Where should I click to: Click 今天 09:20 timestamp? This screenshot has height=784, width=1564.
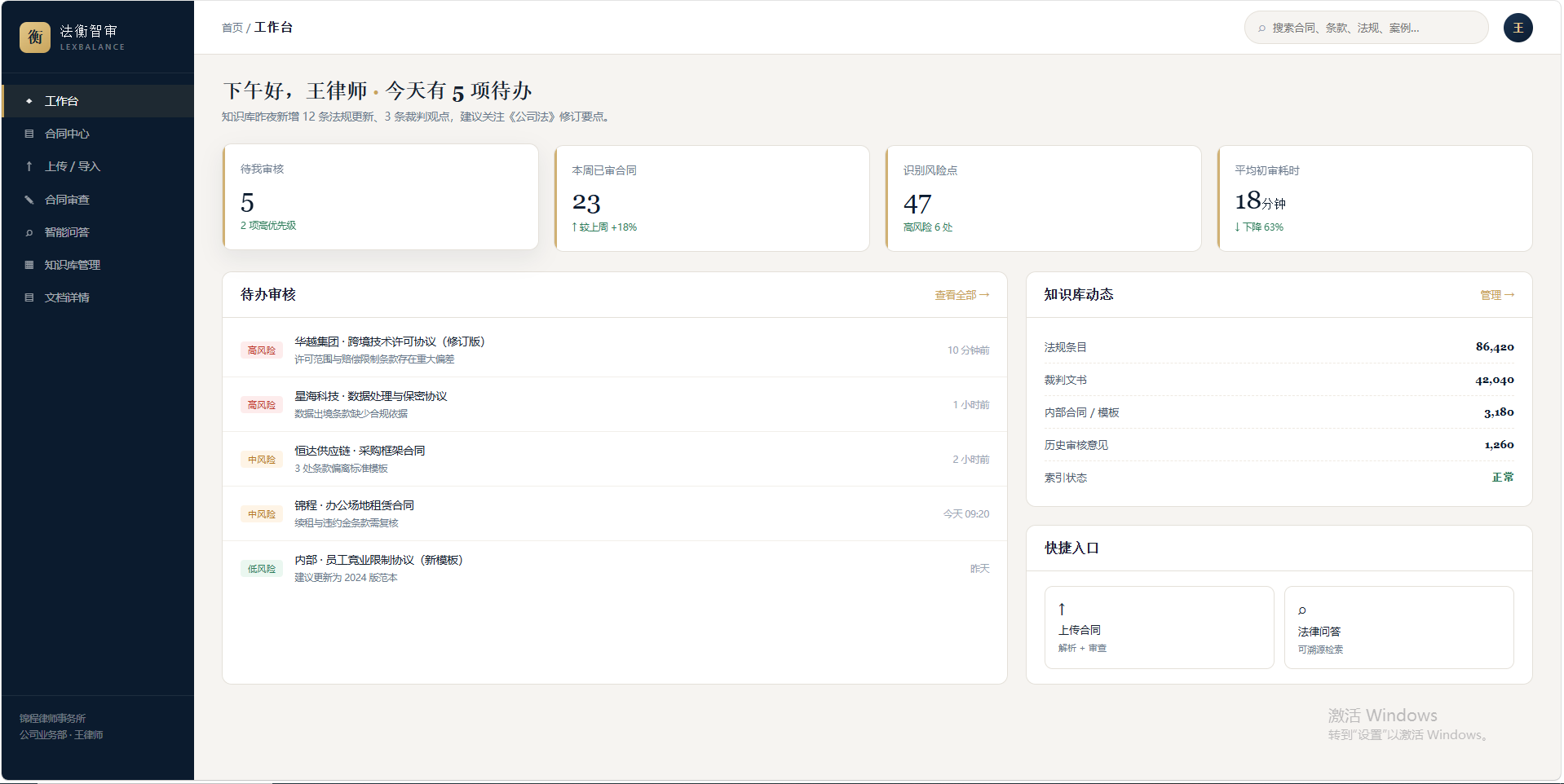[x=966, y=514]
